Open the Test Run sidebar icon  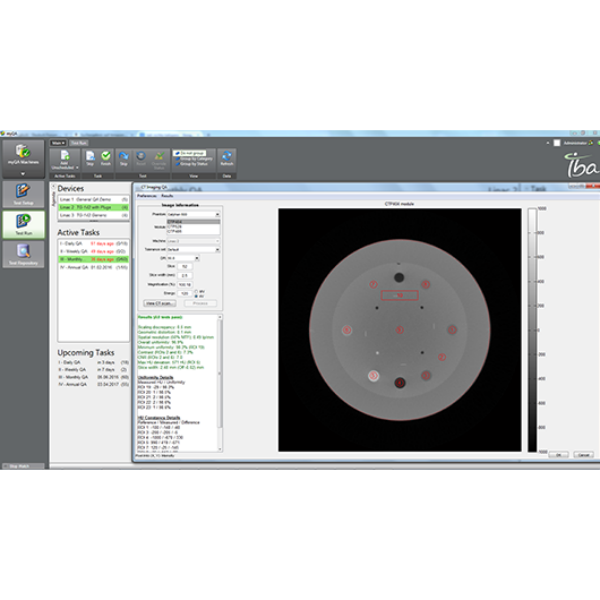(22, 232)
